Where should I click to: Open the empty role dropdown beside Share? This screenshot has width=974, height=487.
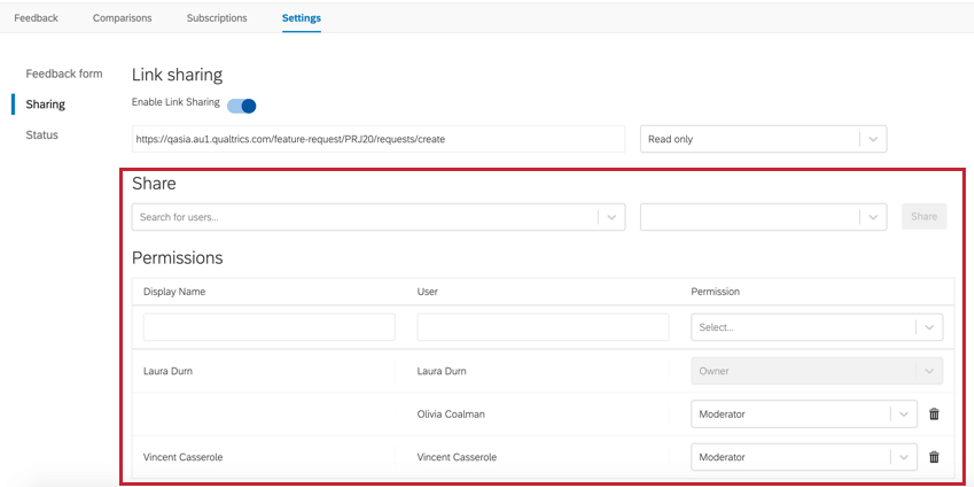763,217
